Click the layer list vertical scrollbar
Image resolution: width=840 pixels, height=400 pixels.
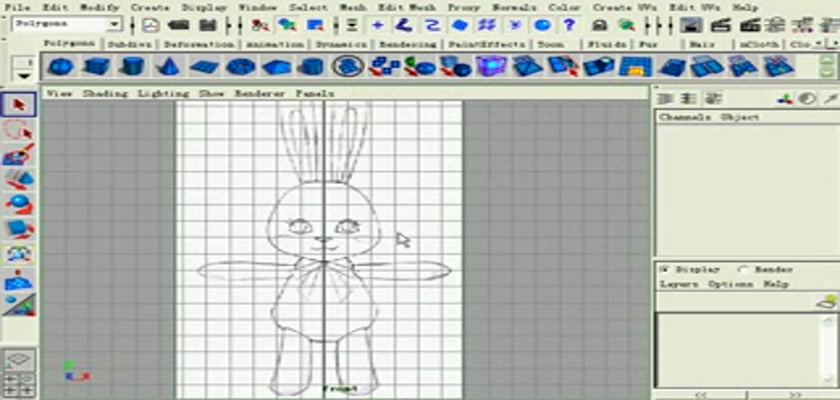pyautogui.click(x=829, y=349)
